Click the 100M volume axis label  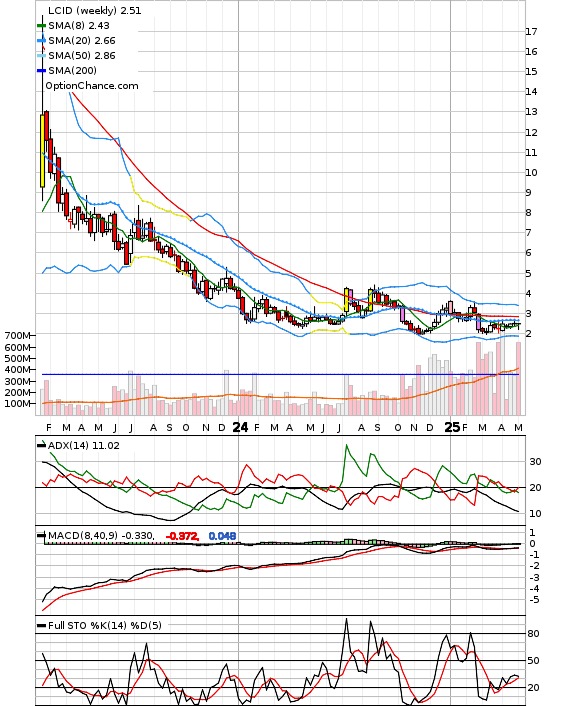pos(18,404)
